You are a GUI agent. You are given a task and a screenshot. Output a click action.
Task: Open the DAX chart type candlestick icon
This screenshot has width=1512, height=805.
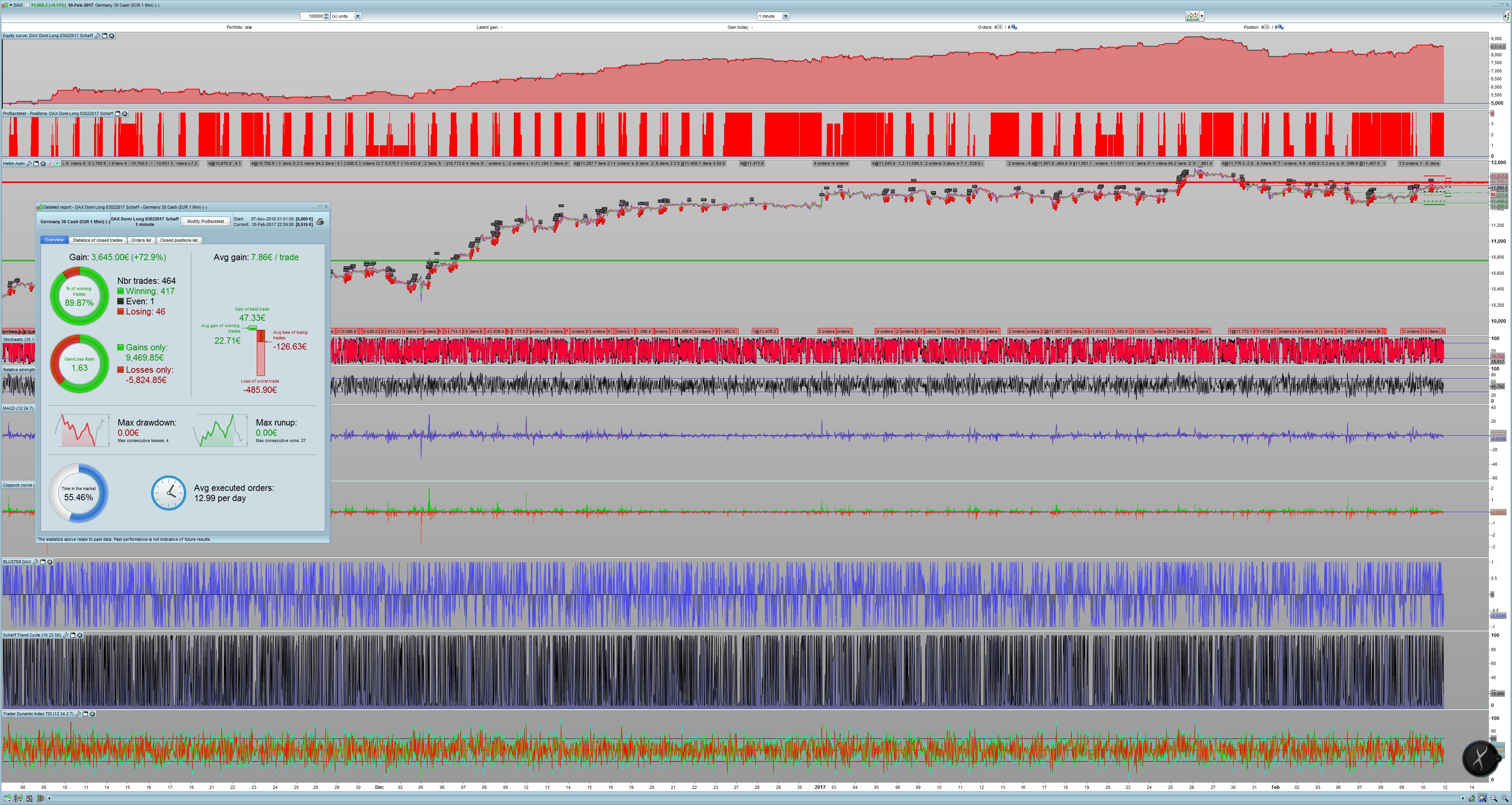pos(5,5)
